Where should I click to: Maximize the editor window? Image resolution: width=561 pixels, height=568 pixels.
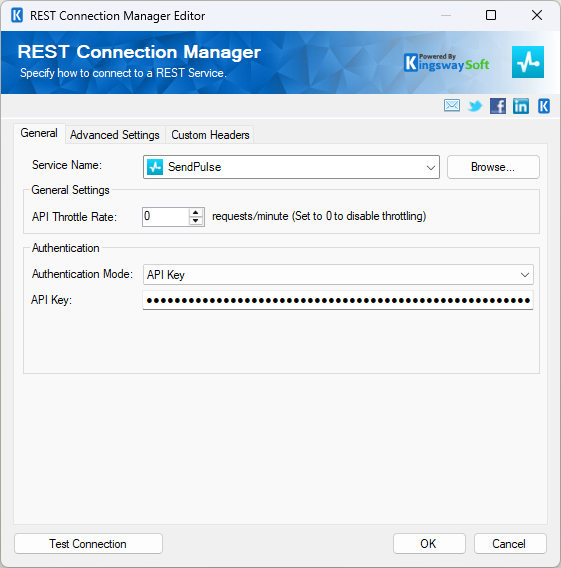pyautogui.click(x=491, y=15)
